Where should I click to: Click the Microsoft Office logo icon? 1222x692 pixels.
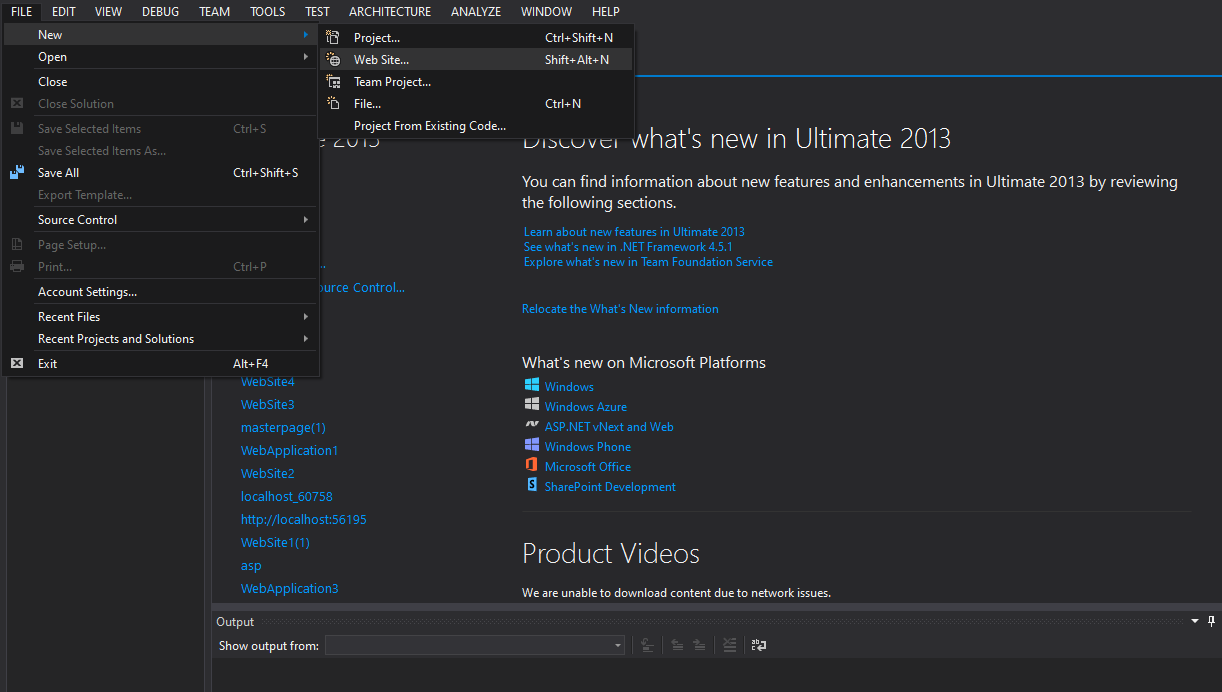(x=532, y=465)
